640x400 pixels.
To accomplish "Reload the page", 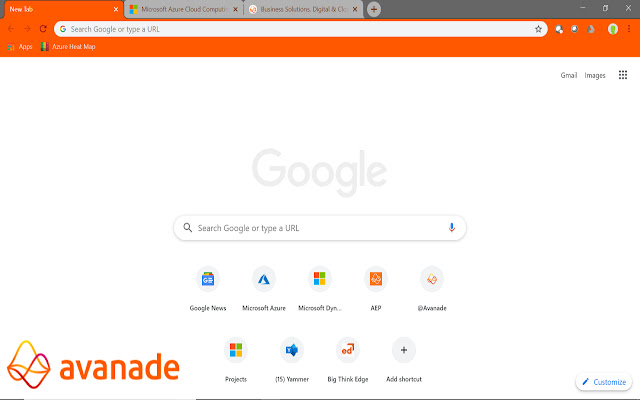I will tap(43, 29).
